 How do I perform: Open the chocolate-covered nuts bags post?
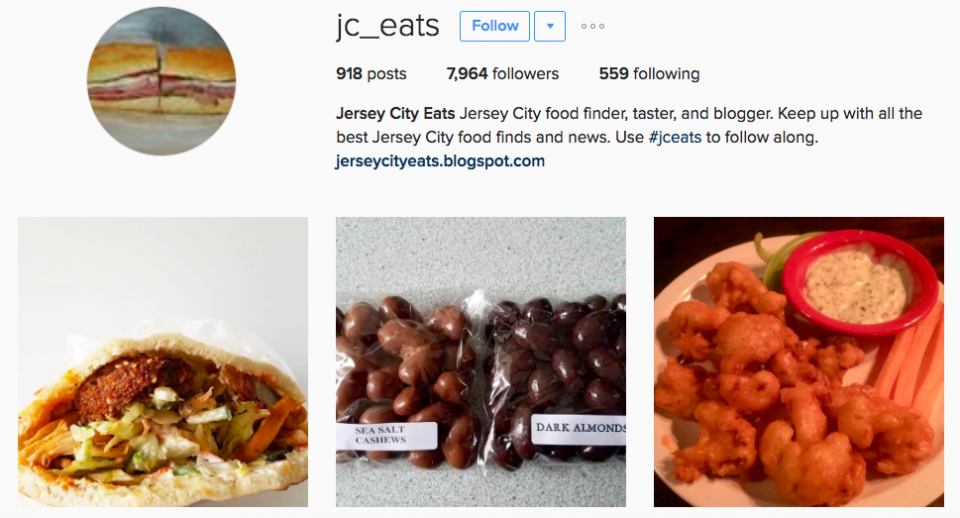point(481,362)
